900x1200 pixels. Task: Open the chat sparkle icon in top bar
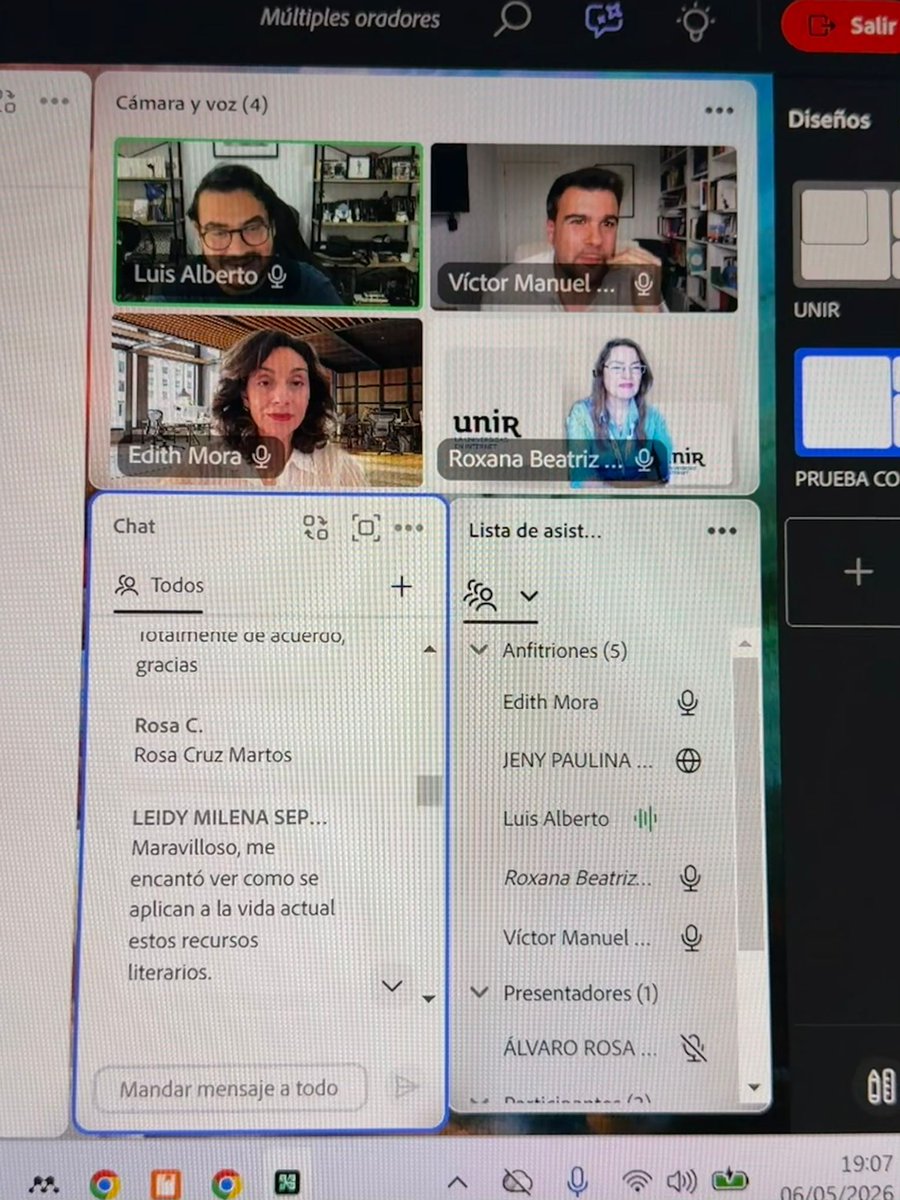coord(604,20)
